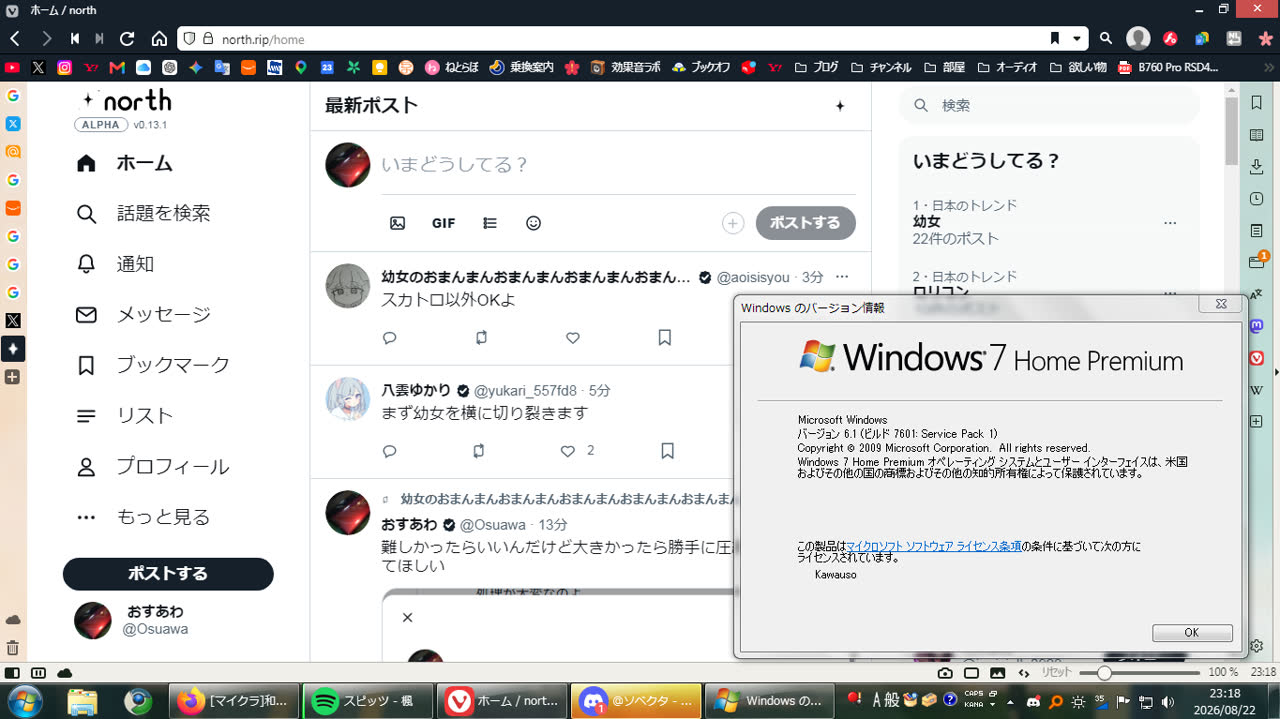This screenshot has height=719, width=1280.
Task: Toggle the bookmark icon in address bar
Action: click(x=1054, y=39)
